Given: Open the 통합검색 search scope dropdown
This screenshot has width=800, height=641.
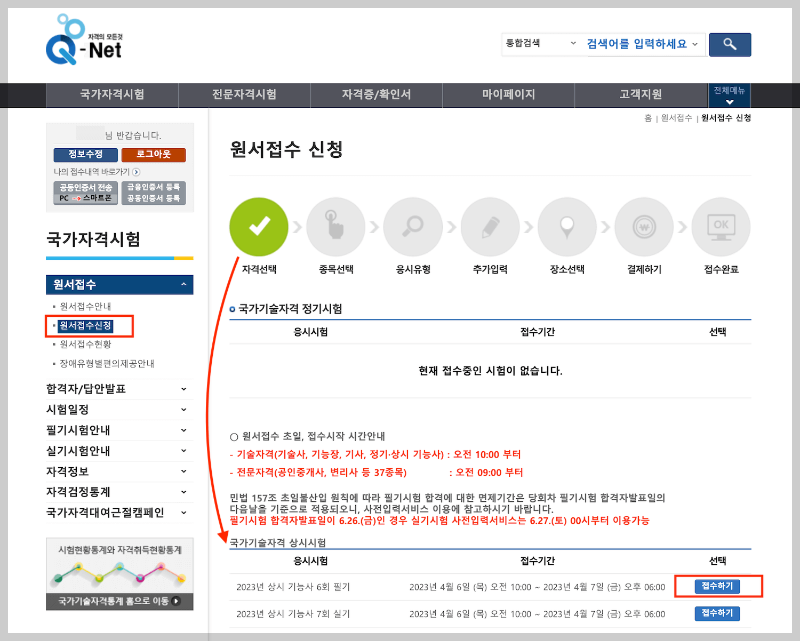Looking at the screenshot, I should pos(540,44).
